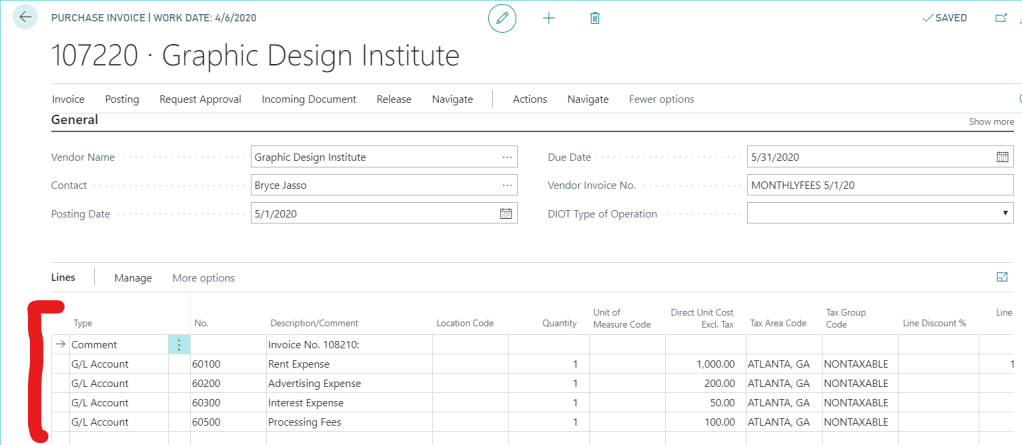Click Show more in General section
This screenshot has height=445, width=1022.
point(990,122)
